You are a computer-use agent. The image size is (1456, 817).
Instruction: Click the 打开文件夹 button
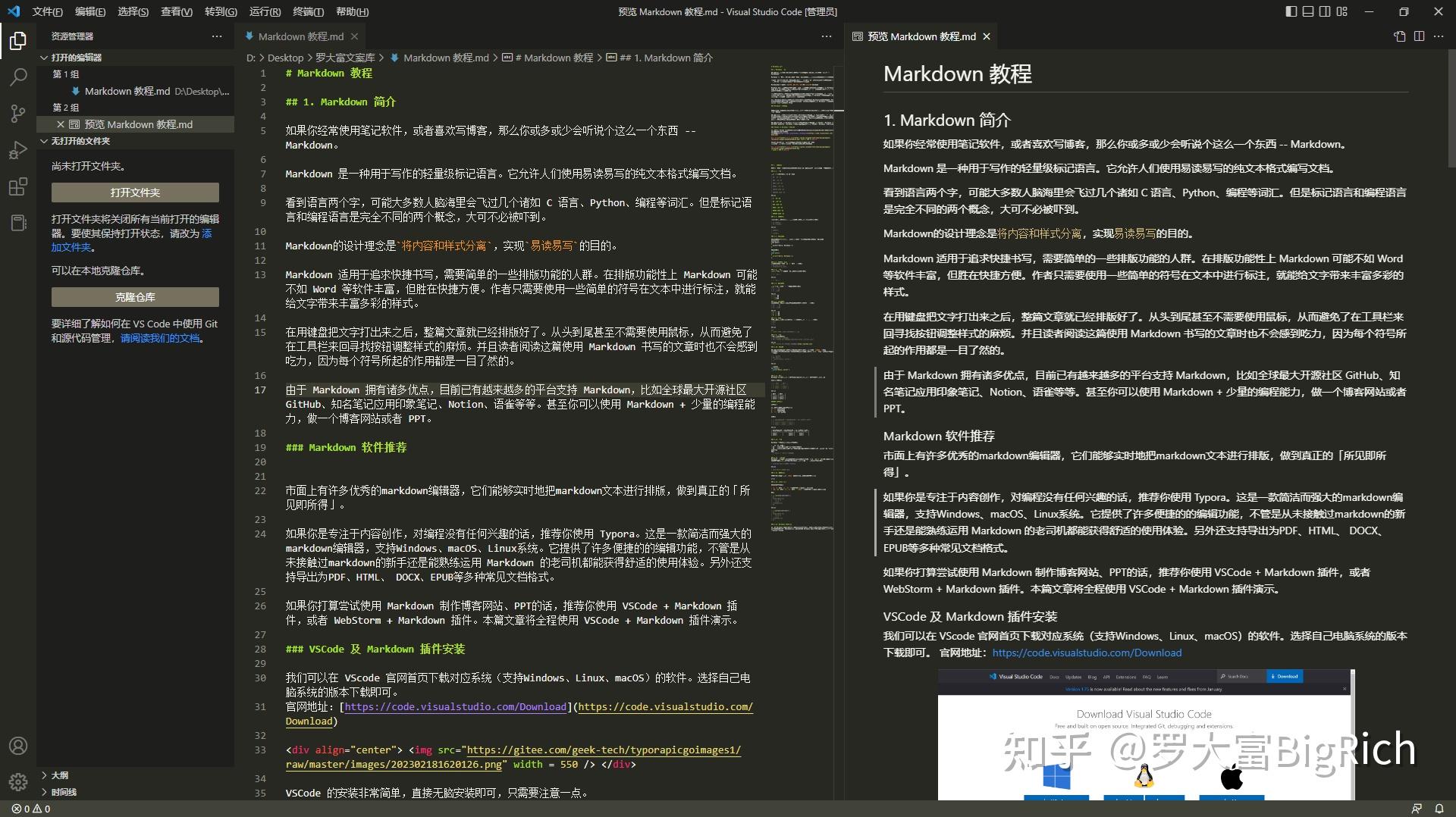point(135,193)
